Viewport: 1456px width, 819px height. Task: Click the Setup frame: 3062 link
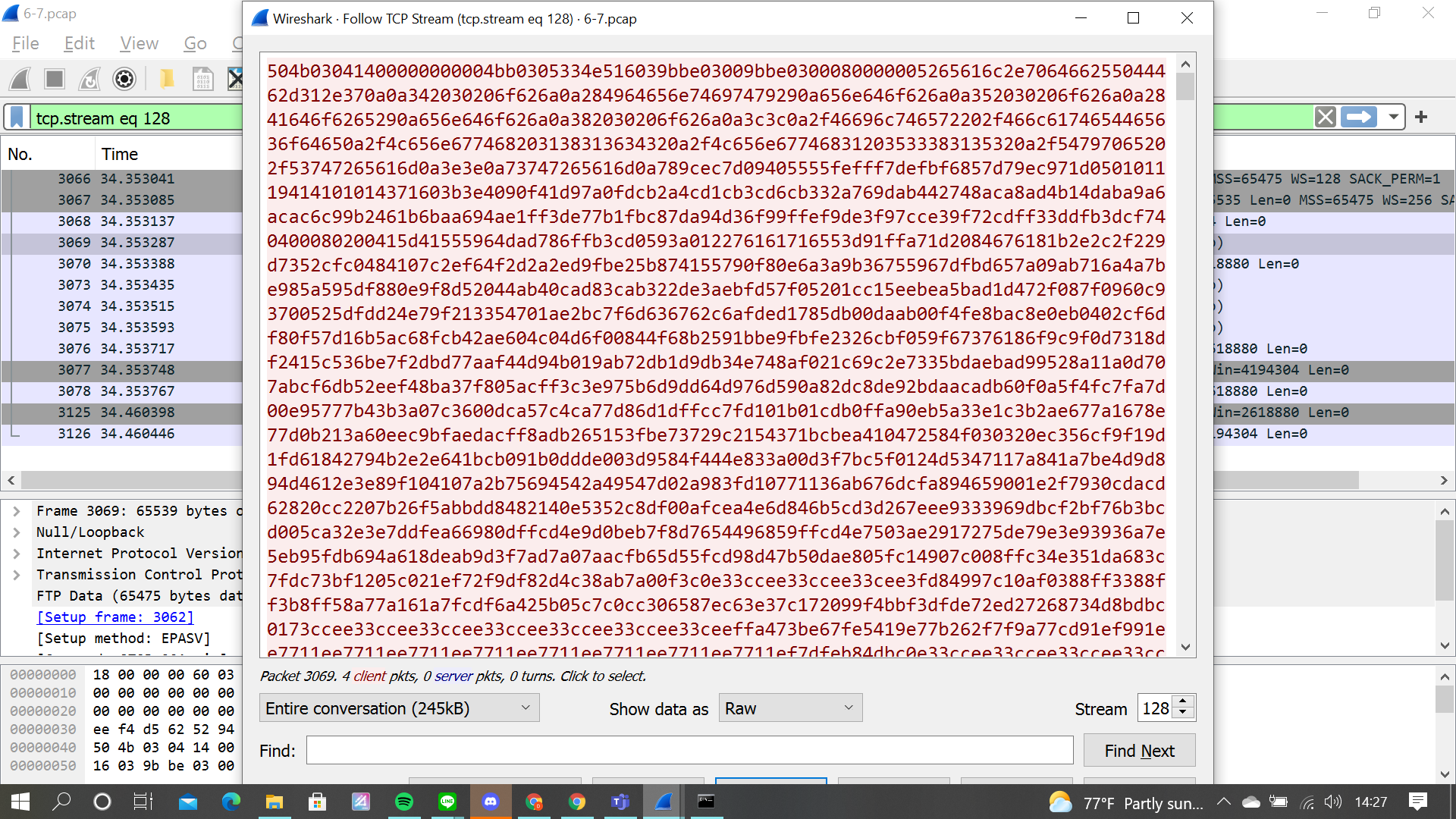115,617
